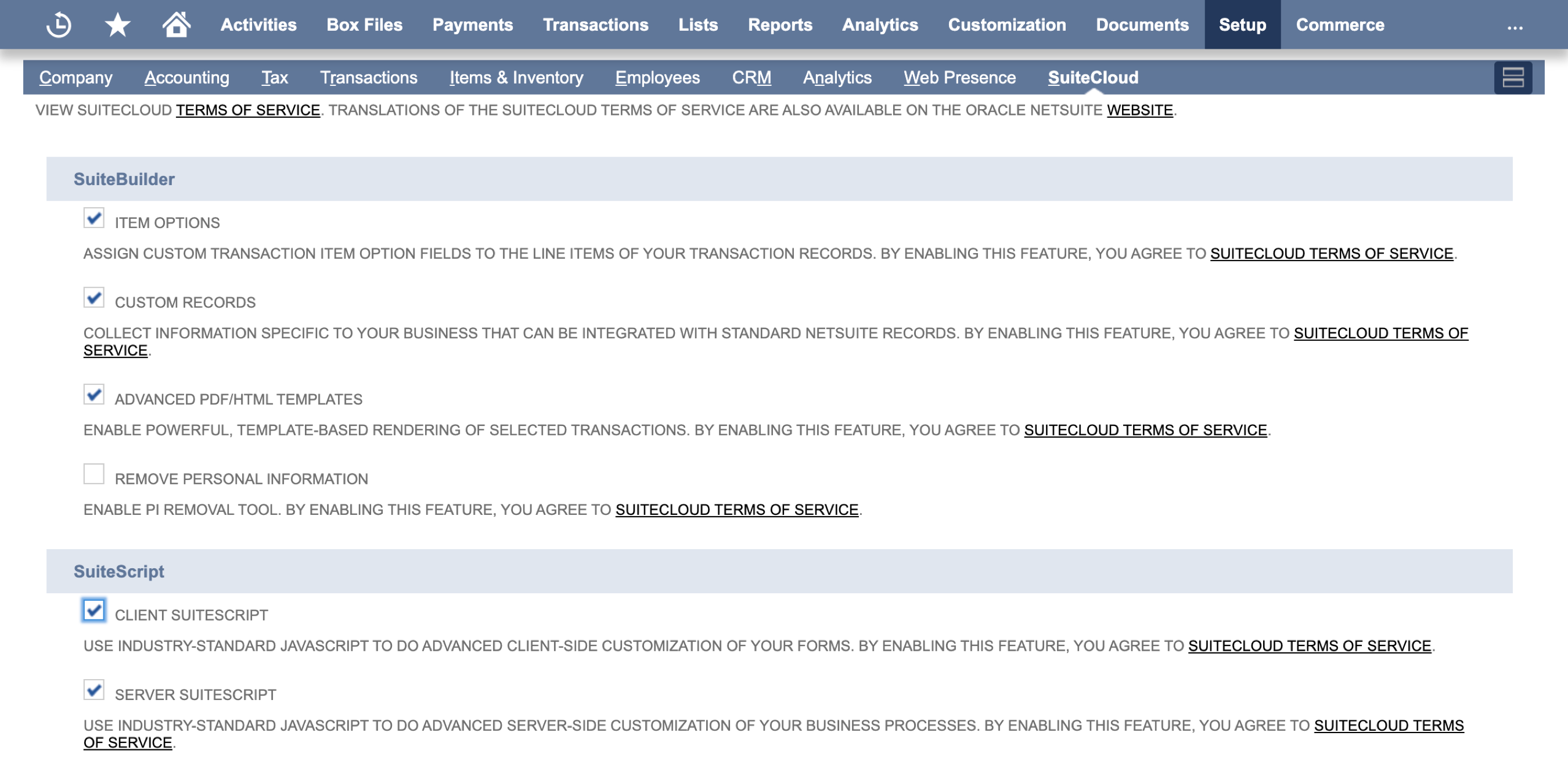Switch to the Items & Inventory subtab
Viewport: 1568px width, 765px height.
pyautogui.click(x=516, y=77)
